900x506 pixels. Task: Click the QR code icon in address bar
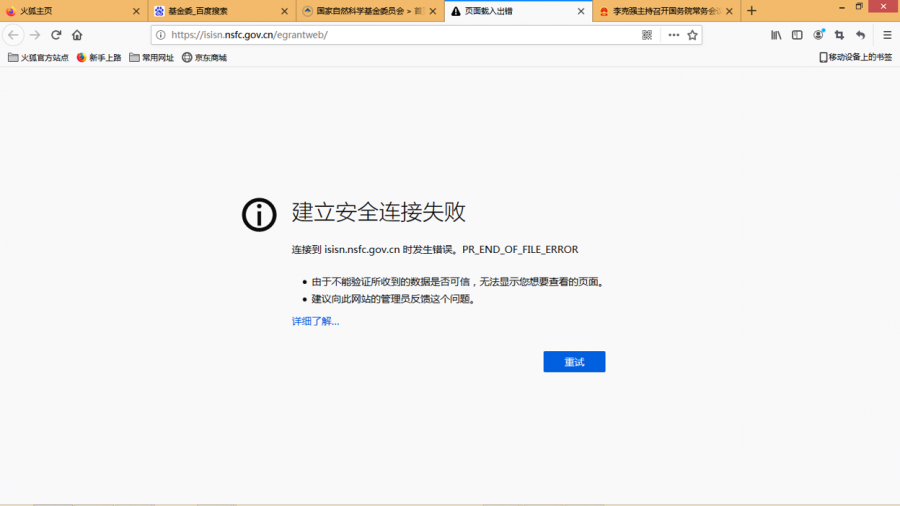[647, 35]
